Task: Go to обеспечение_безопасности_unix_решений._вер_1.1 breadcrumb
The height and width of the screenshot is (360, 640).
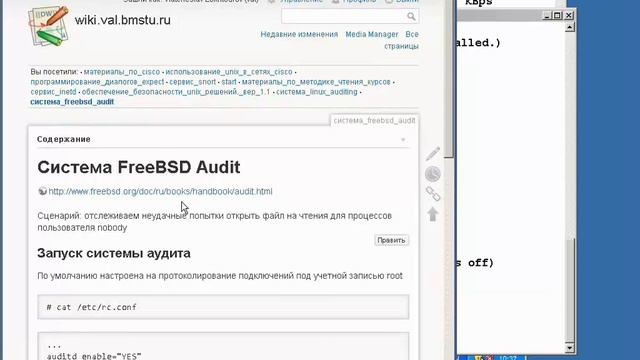Action: pyautogui.click(x=176, y=92)
